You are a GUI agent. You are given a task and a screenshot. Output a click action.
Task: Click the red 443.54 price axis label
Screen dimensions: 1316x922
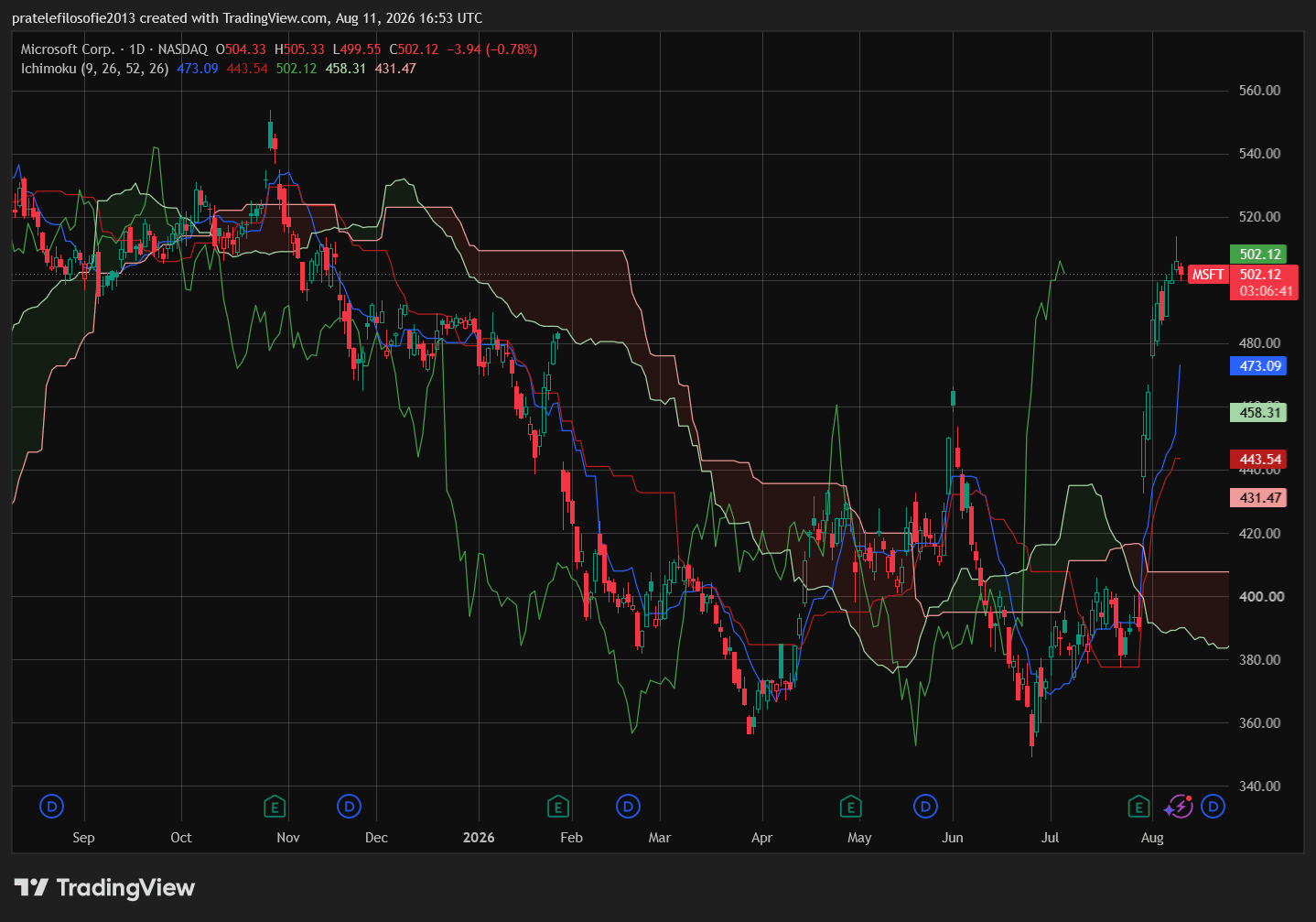(x=1258, y=460)
